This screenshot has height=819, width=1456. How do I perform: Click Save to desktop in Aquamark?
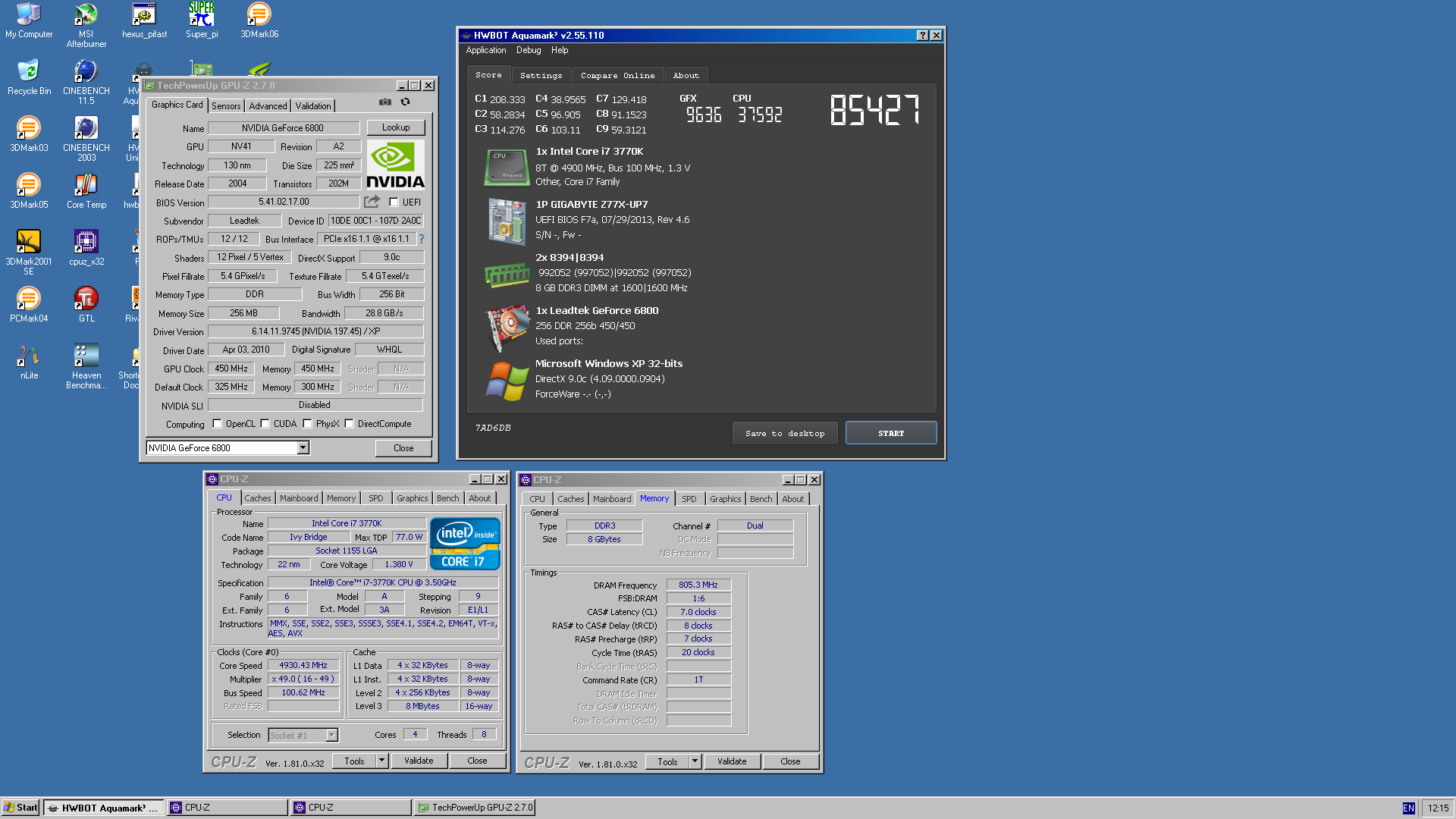pyautogui.click(x=785, y=433)
